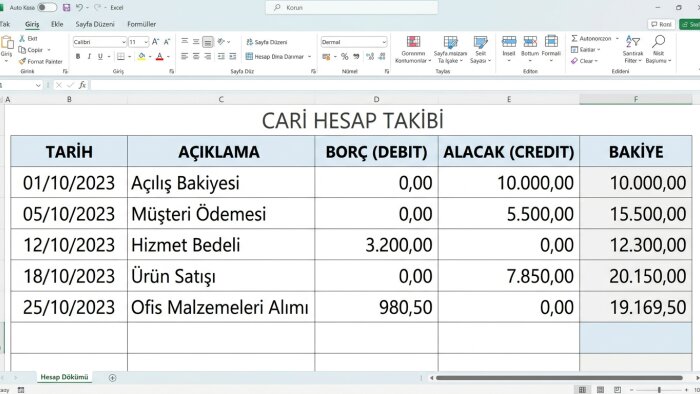The image size is (700, 394).
Task: Expand the Copy options arrow
Action: (x=49, y=50)
